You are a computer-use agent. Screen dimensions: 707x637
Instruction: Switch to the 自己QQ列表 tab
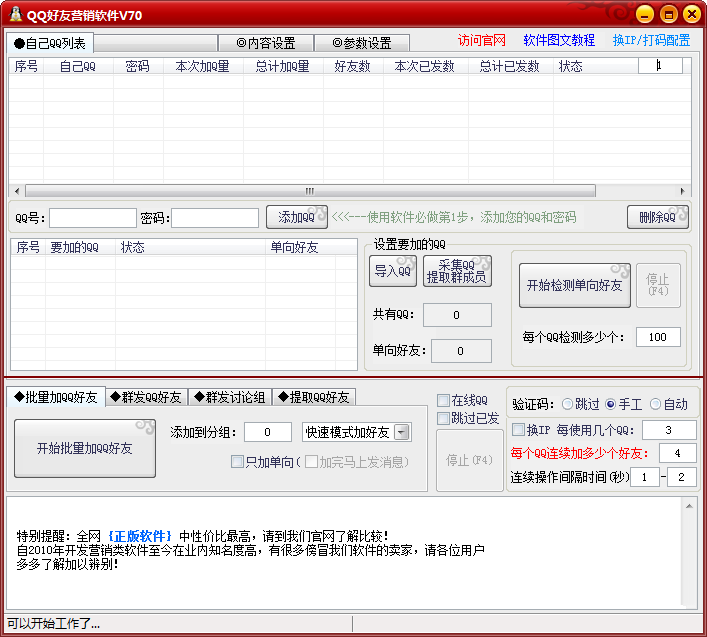point(50,43)
